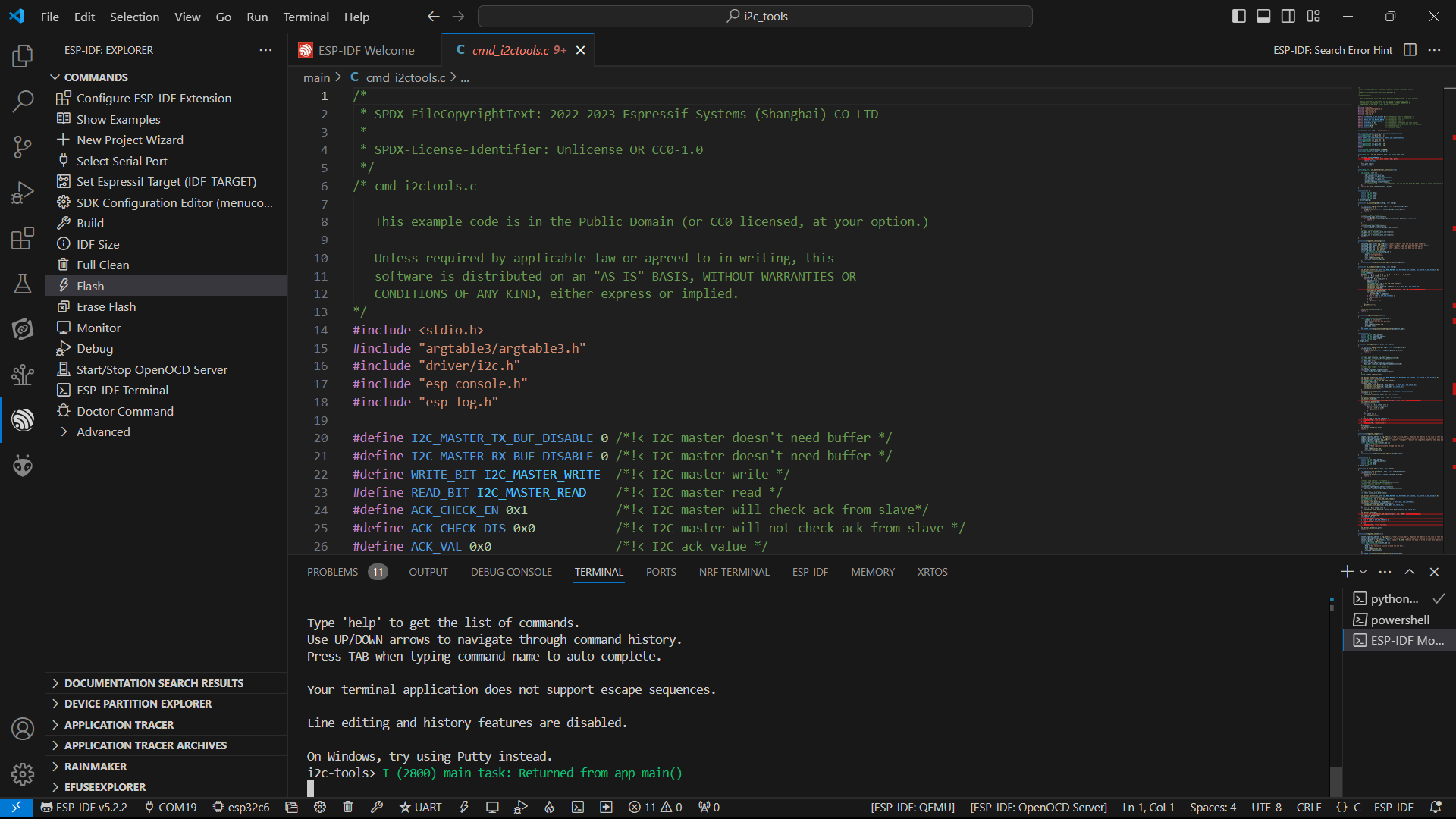1456x819 pixels.
Task: Open Customize Layout icon in title bar
Action: tap(1313, 16)
